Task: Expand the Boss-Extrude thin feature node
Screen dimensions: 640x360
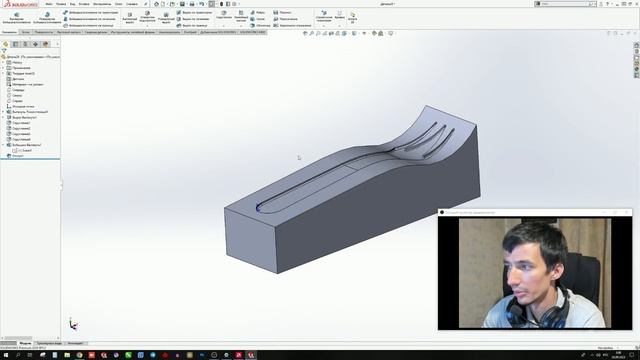Action: [3, 112]
